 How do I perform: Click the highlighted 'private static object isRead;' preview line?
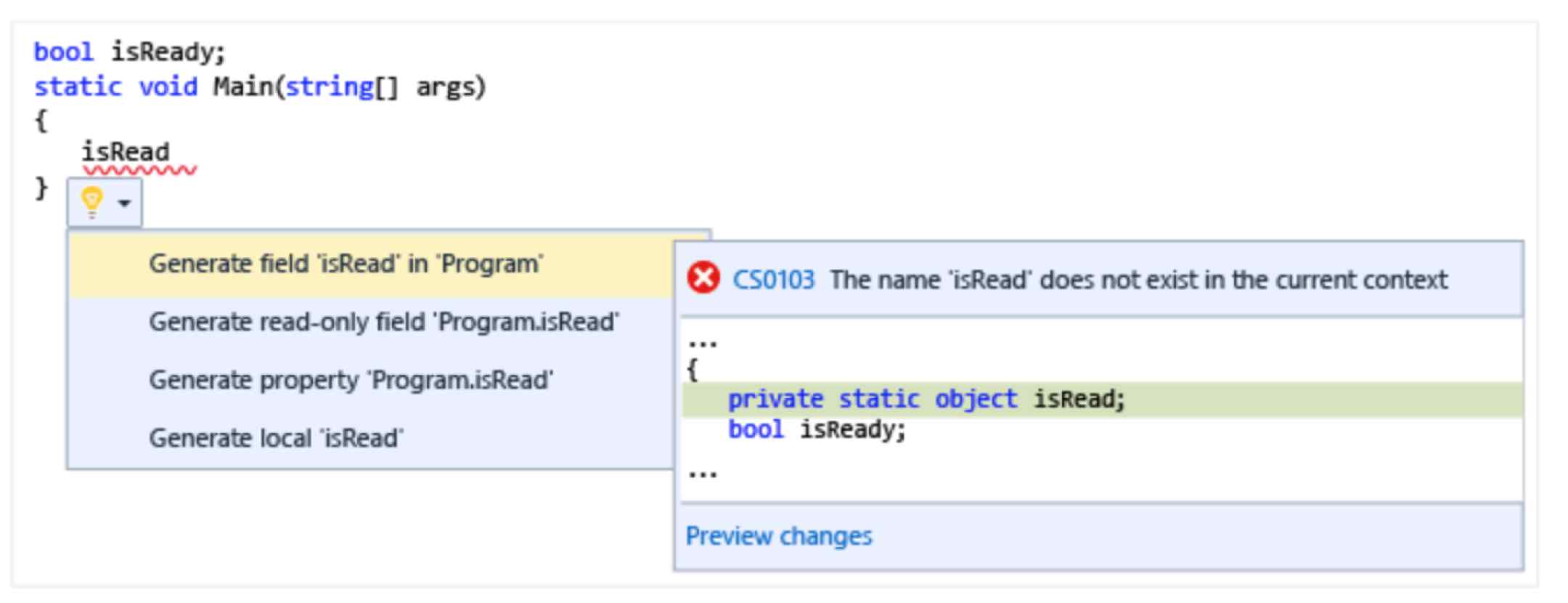(x=926, y=399)
